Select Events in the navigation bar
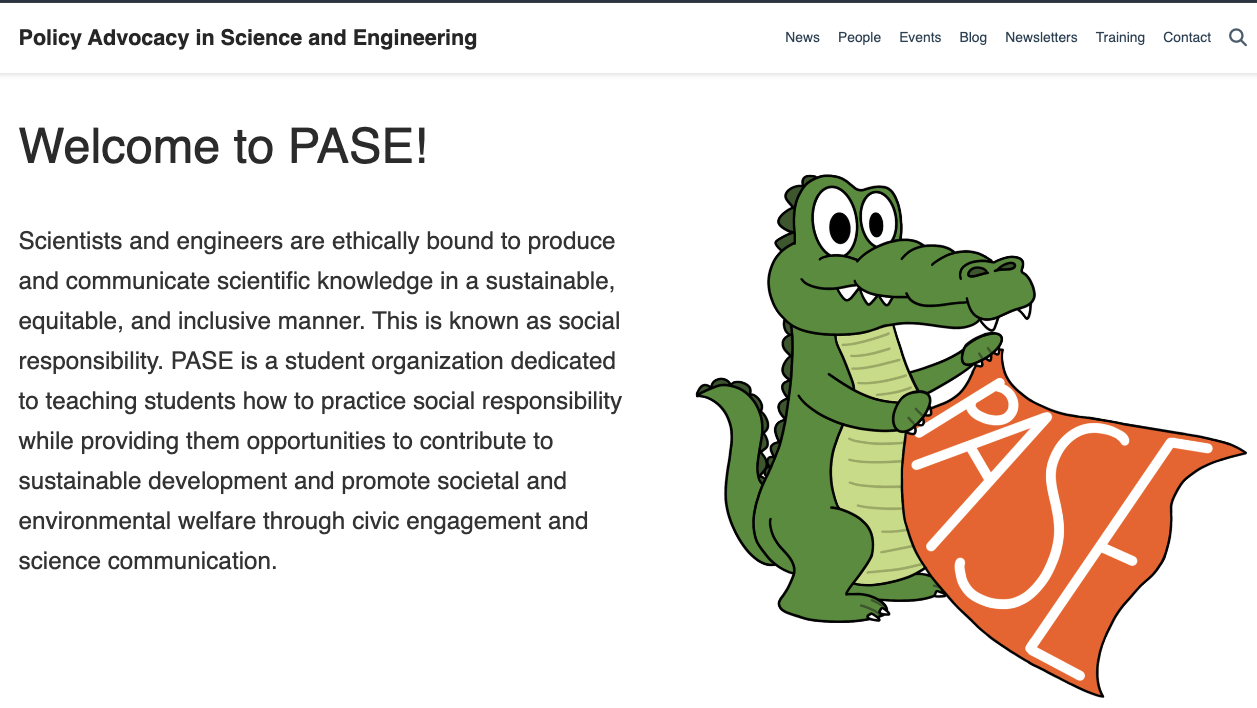 pyautogui.click(x=920, y=38)
